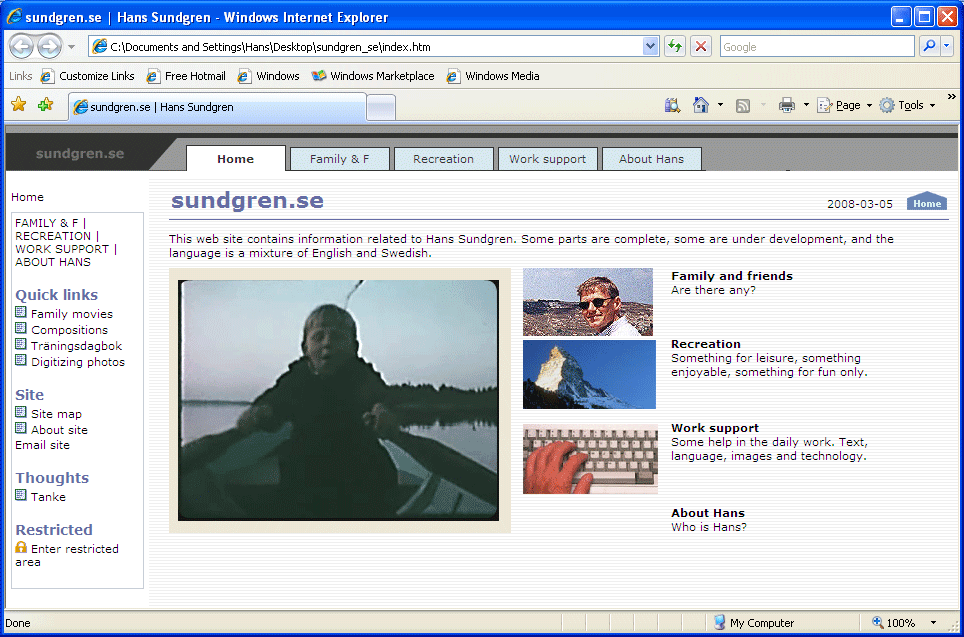Select the sundgren.se browser tab
The height and width of the screenshot is (637, 964).
pyautogui.click(x=218, y=107)
